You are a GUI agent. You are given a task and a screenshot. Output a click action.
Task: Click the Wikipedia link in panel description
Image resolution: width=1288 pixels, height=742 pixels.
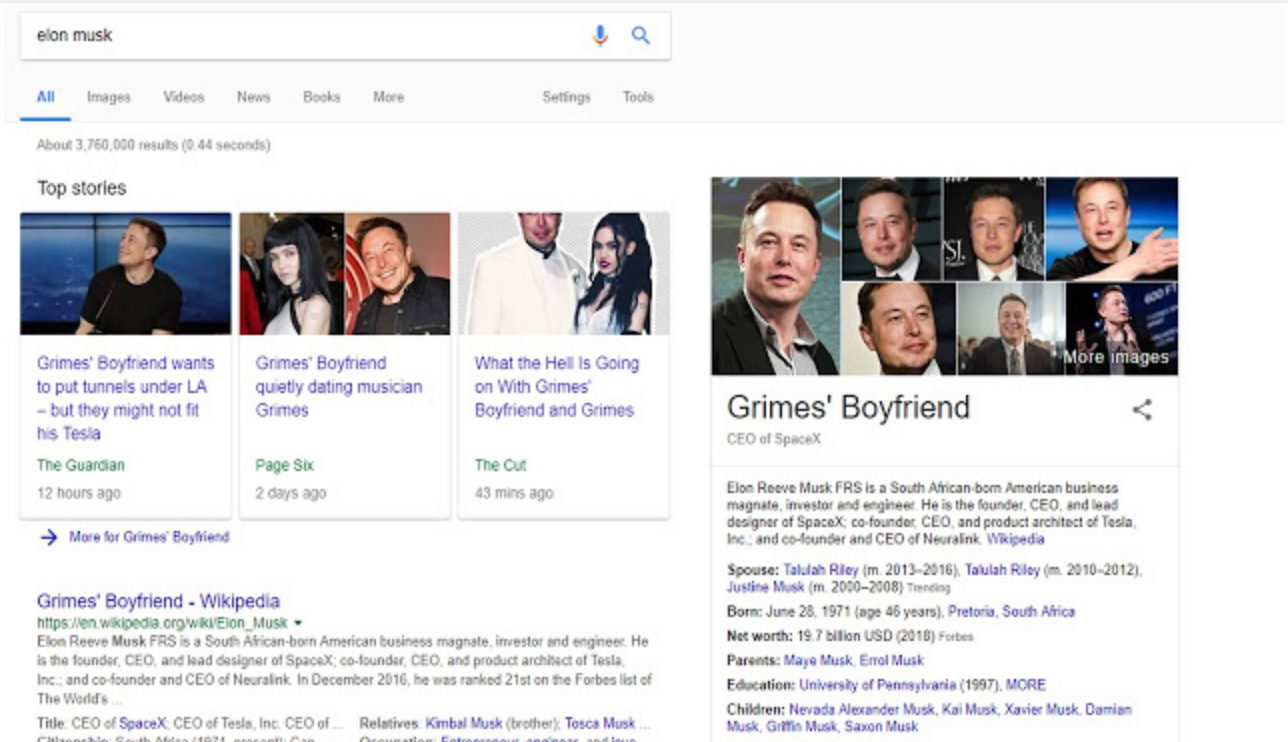1015,539
